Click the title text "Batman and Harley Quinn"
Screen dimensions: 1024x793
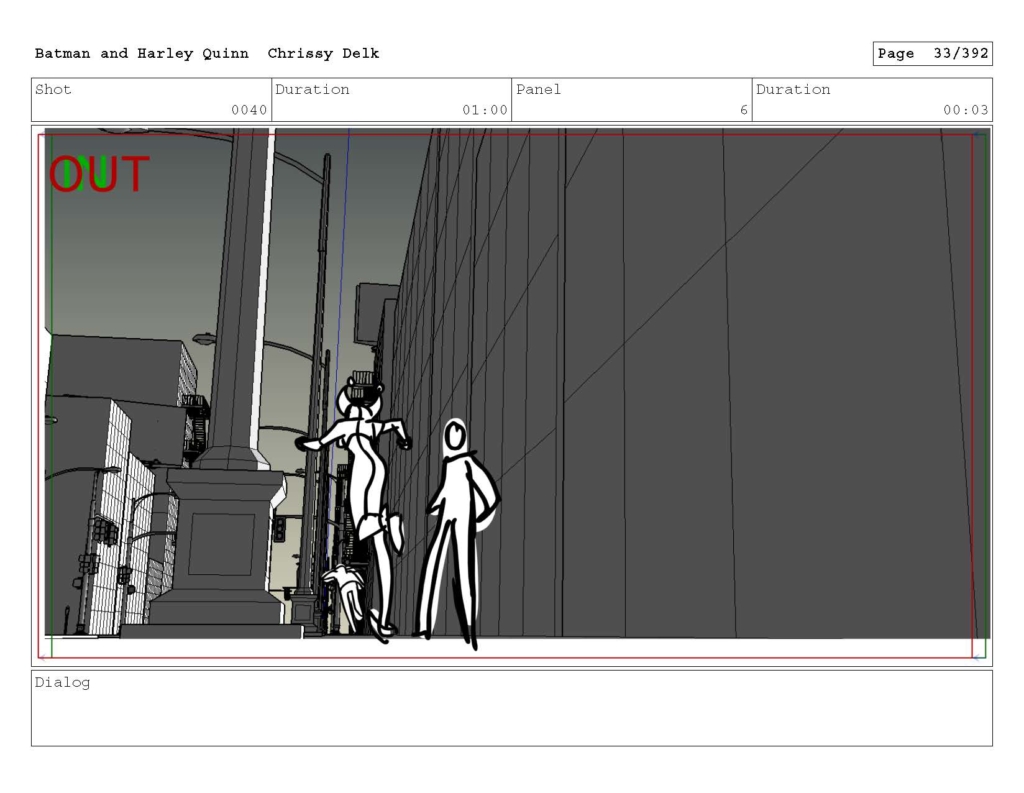click(x=142, y=54)
